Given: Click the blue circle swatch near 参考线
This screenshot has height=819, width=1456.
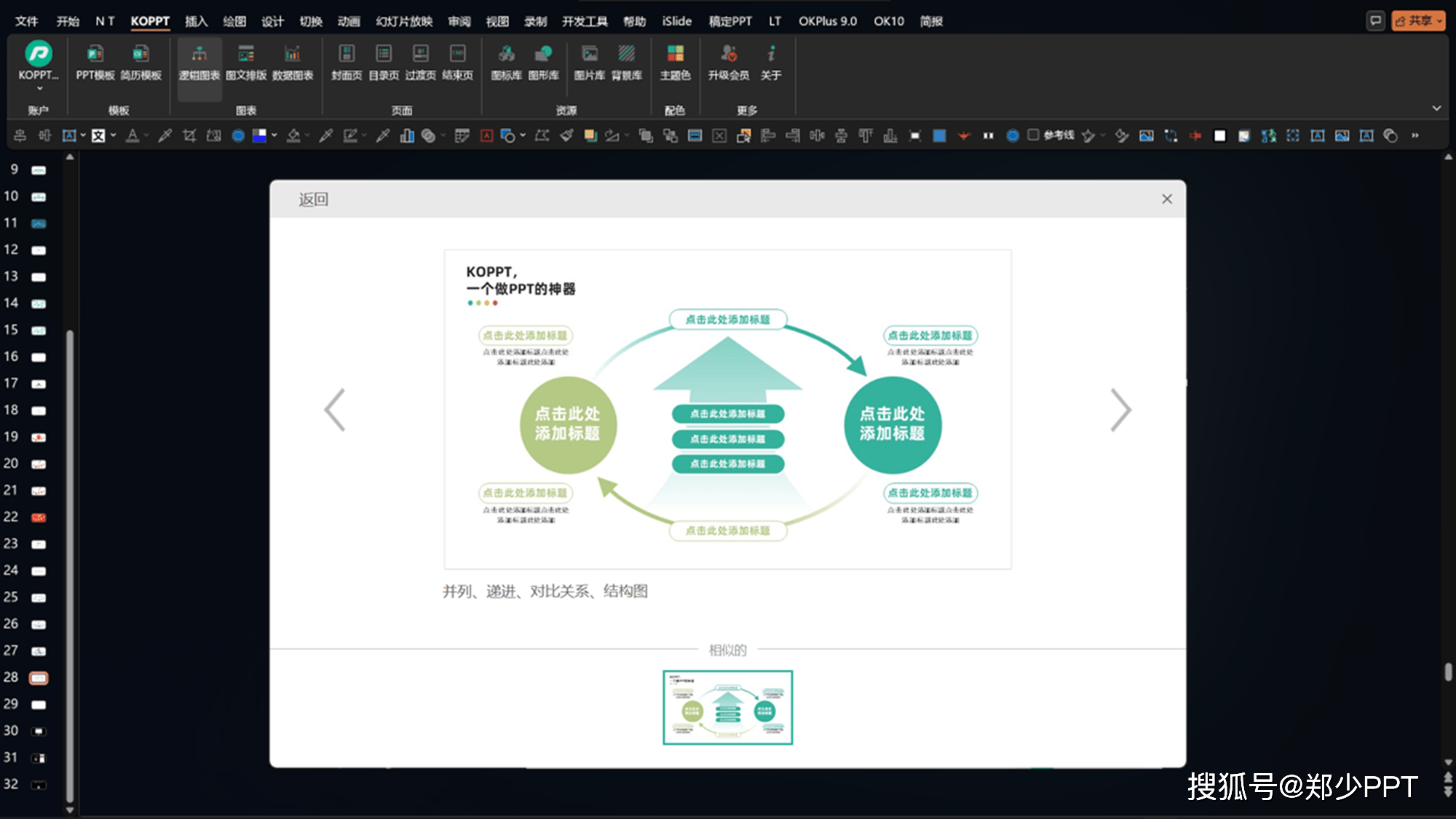Looking at the screenshot, I should pos(1013,135).
